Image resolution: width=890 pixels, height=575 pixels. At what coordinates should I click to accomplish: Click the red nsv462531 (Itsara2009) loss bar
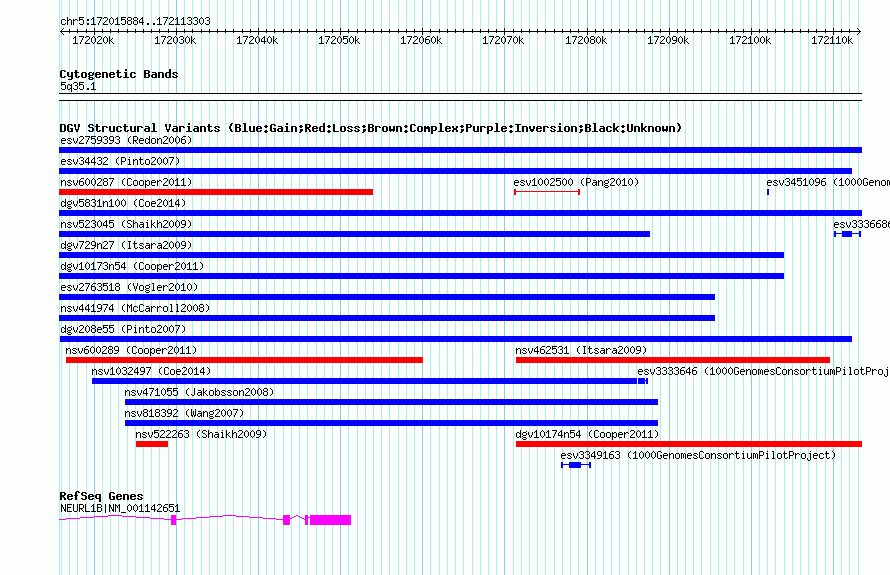coord(673,360)
